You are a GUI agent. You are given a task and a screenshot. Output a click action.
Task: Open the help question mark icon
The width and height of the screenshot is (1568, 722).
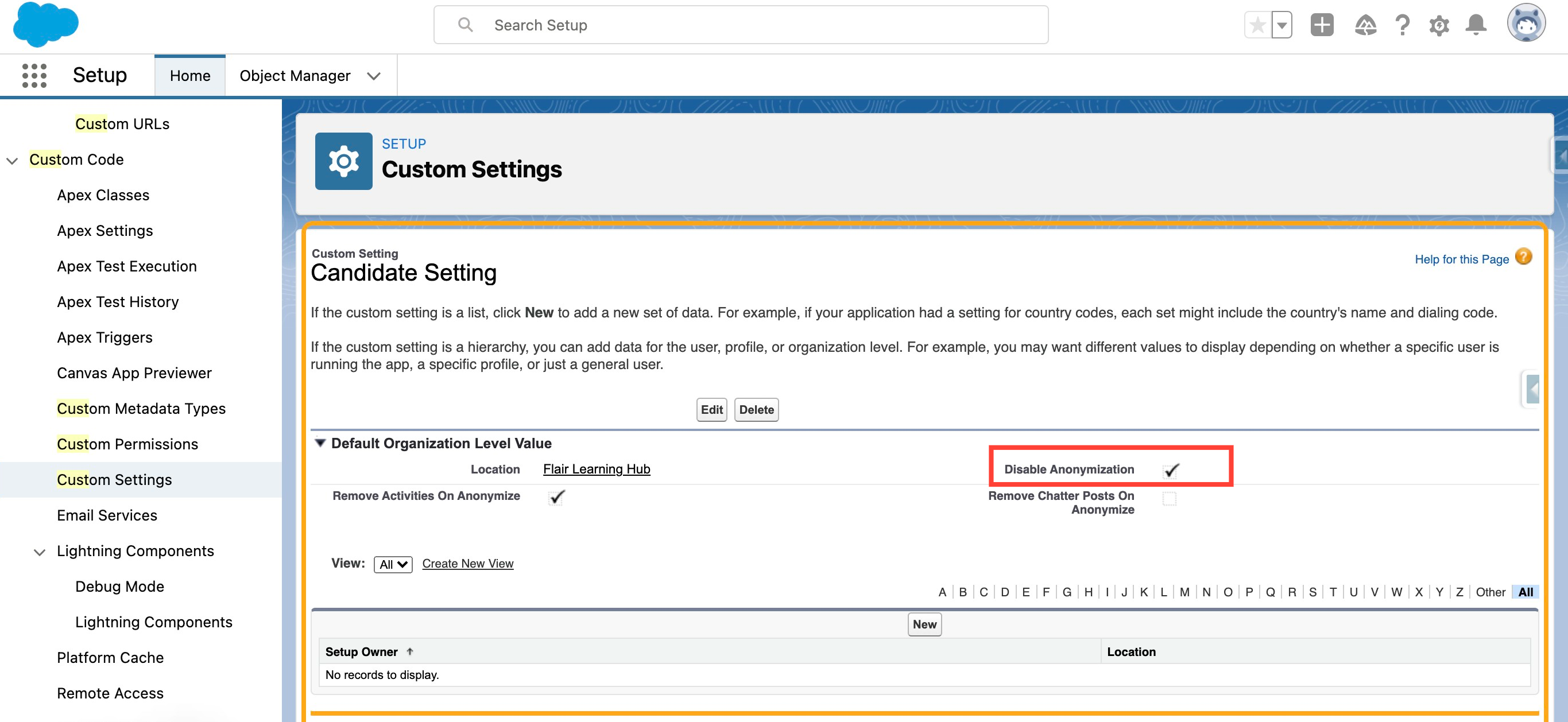tap(1403, 26)
